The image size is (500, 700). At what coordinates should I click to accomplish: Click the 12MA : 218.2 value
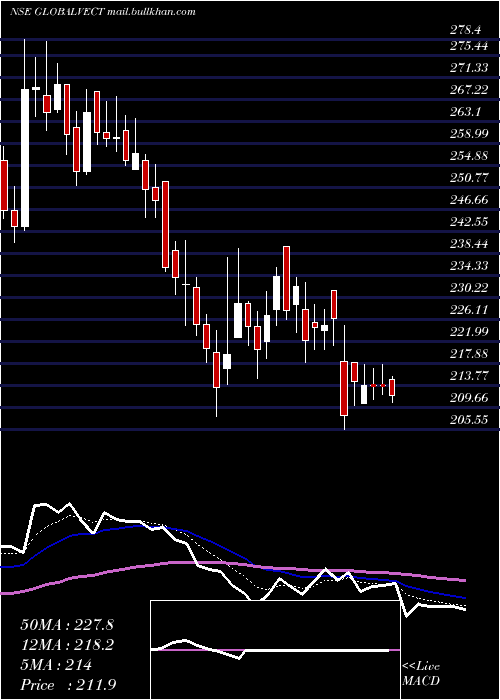[67, 645]
